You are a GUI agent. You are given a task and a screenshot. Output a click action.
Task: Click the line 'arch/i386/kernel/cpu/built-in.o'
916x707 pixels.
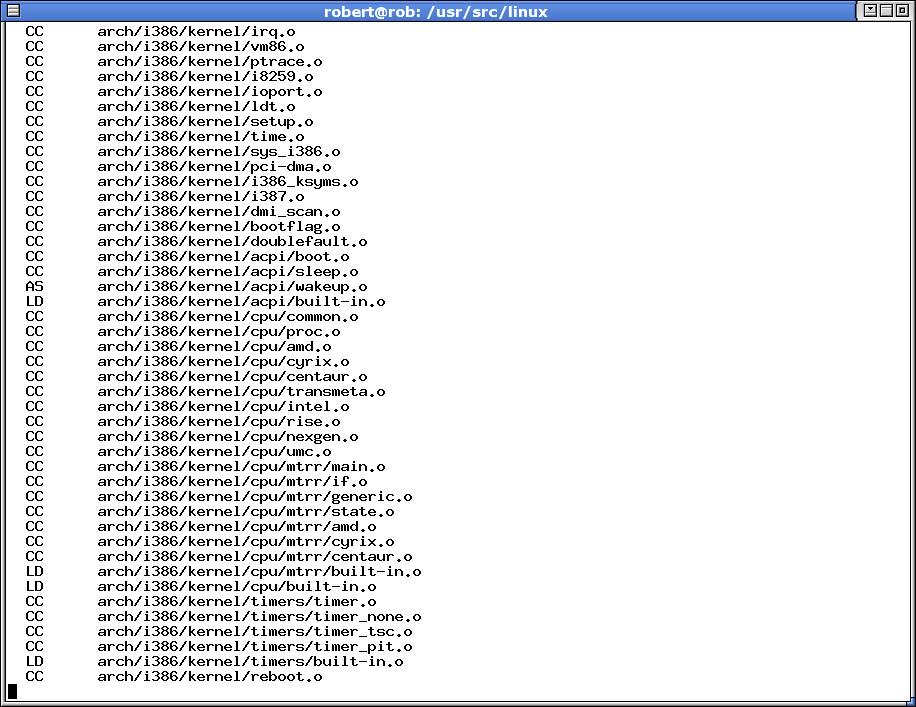(237, 587)
